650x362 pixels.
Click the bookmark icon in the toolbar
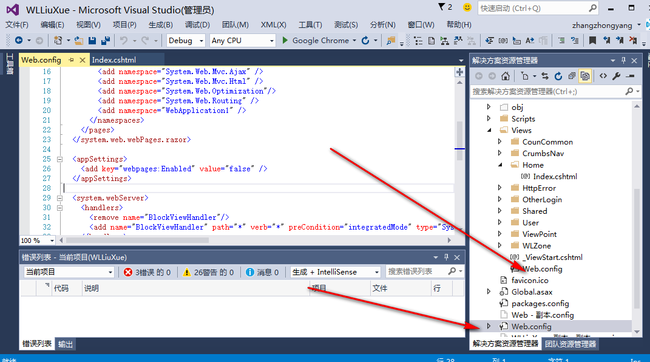pyautogui.click(x=592, y=40)
